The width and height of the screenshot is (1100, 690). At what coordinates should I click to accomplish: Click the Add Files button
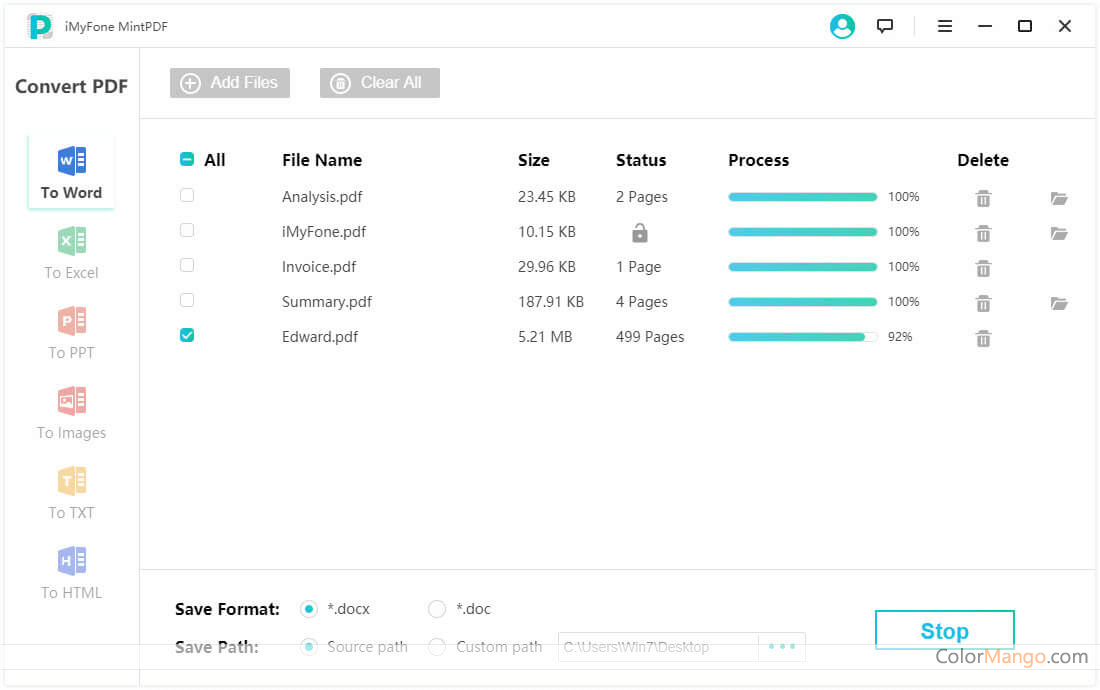click(230, 83)
